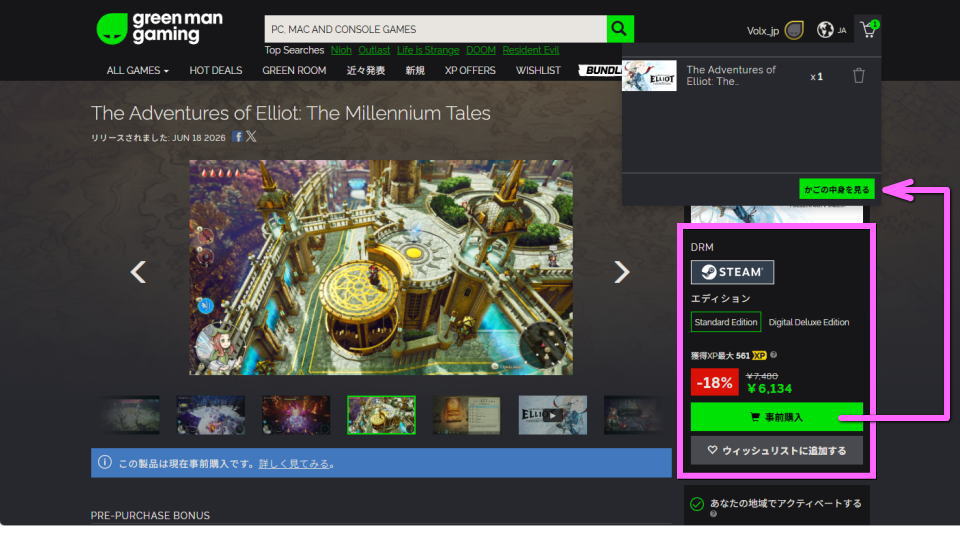
Task: Select the Digital Deluxe Edition option
Action: tap(809, 322)
